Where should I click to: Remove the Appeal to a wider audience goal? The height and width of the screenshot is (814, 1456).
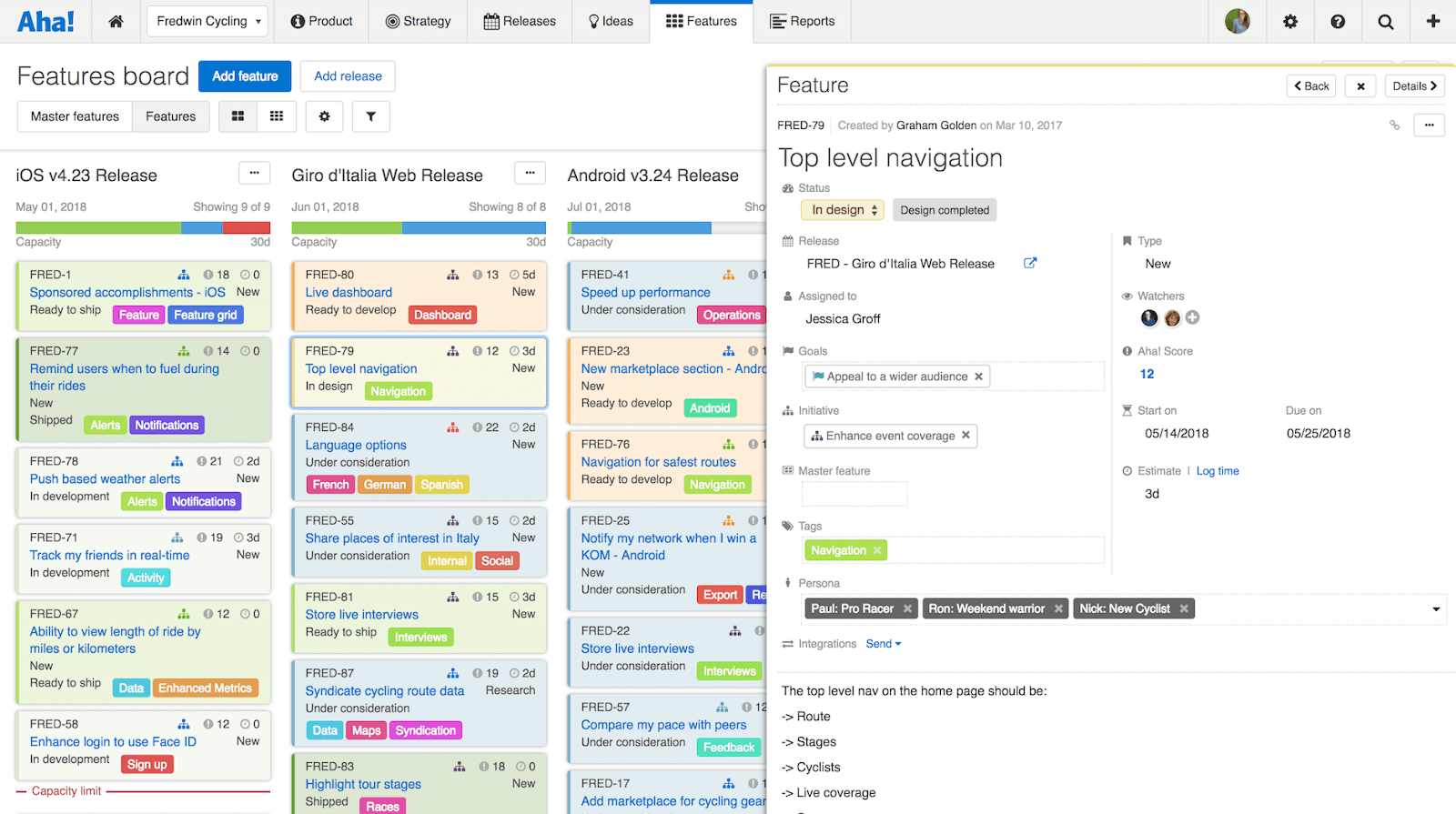click(x=978, y=377)
